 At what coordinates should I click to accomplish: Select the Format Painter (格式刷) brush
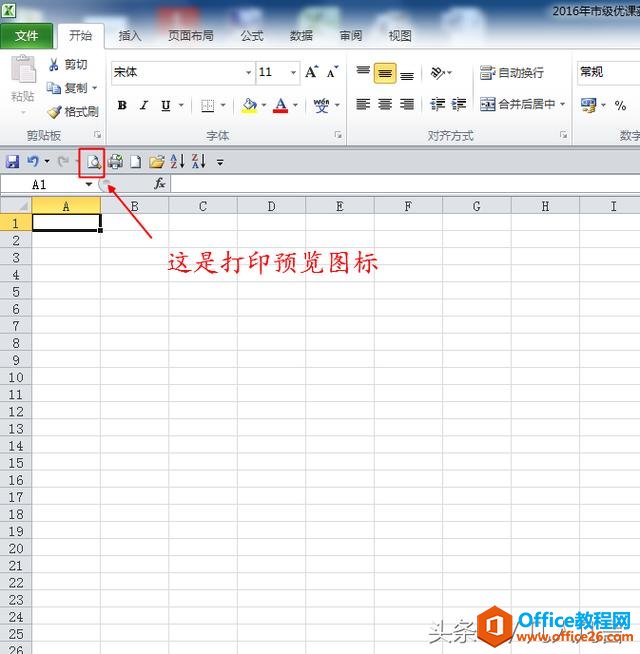tap(54, 112)
